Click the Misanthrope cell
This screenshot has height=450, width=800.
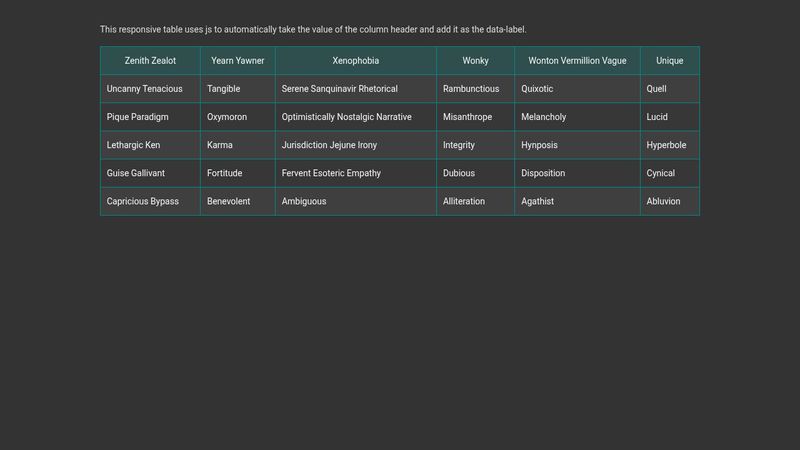[476, 117]
